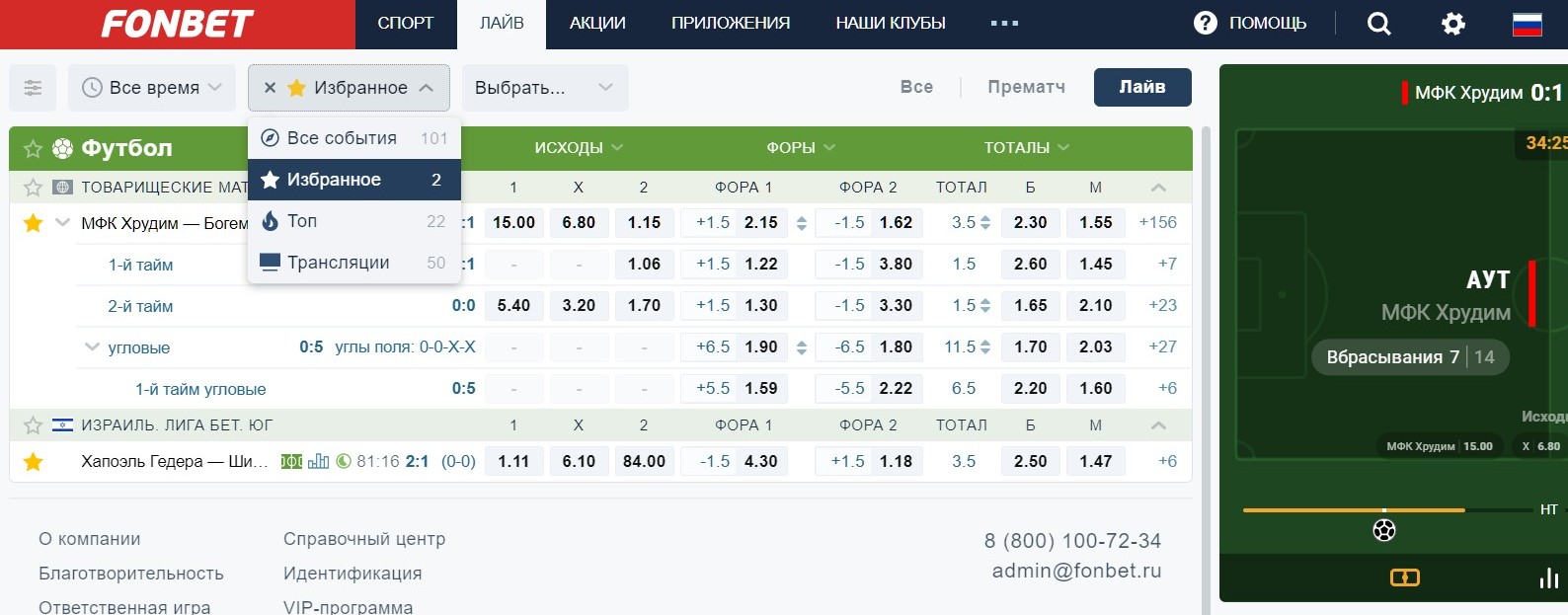Viewport: 1568px width, 615px height.
Task: Open the 1-й тайм угловые link
Action: 200,389
